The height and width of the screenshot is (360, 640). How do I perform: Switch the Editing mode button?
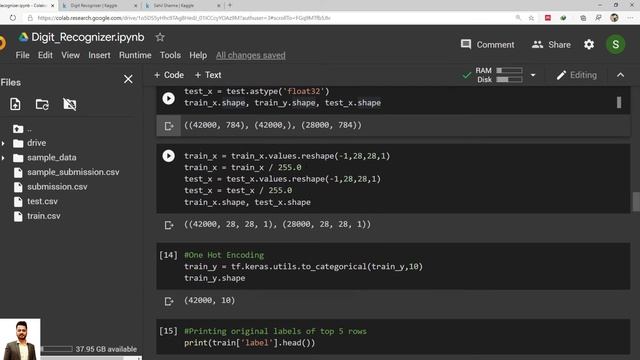tap(576, 75)
